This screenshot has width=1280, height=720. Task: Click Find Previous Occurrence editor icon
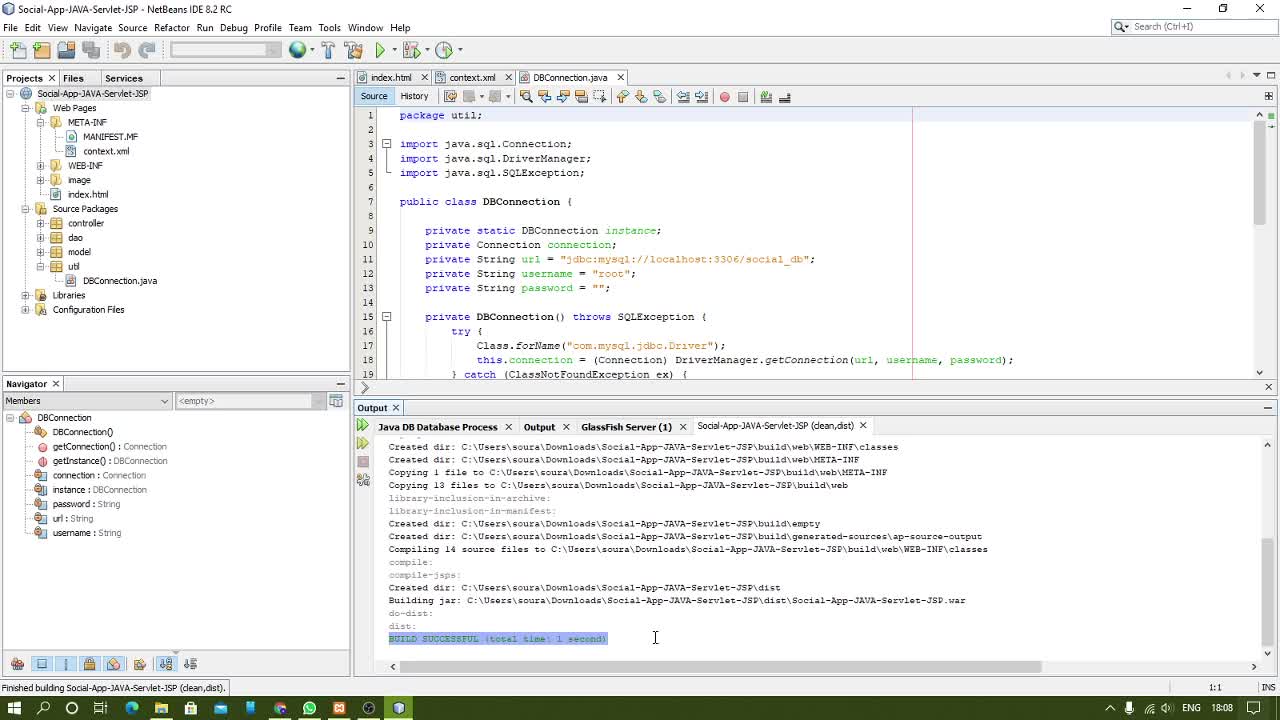pyautogui.click(x=544, y=97)
